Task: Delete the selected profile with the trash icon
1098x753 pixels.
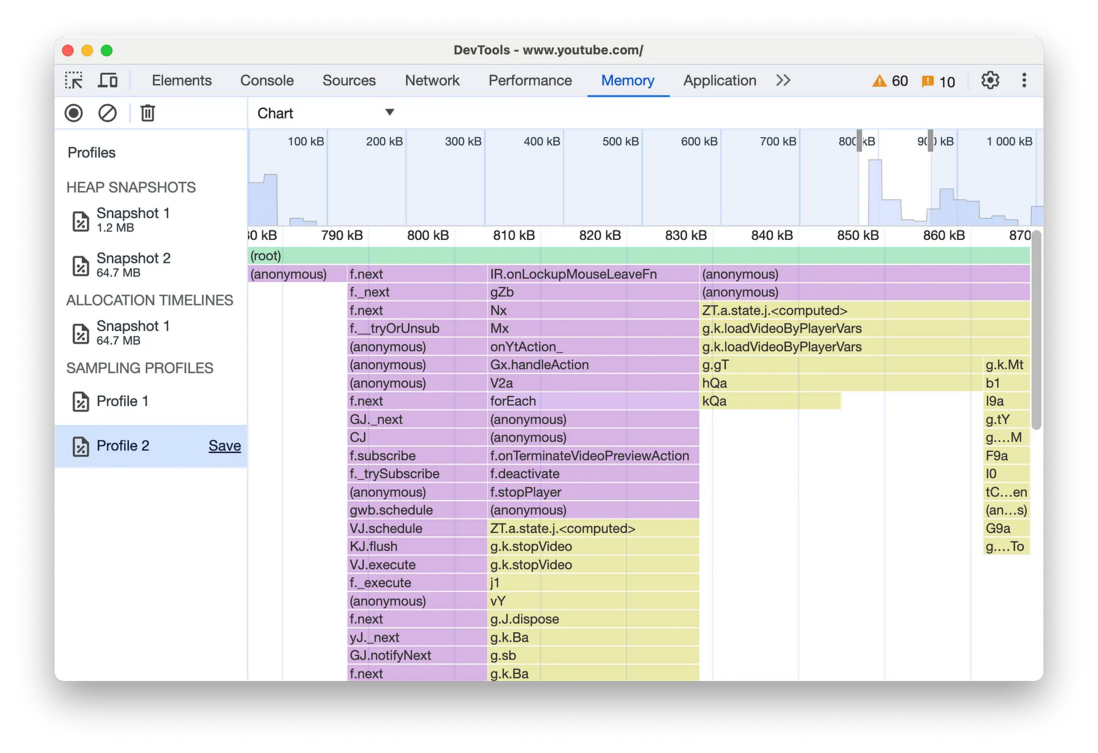Action: click(148, 113)
